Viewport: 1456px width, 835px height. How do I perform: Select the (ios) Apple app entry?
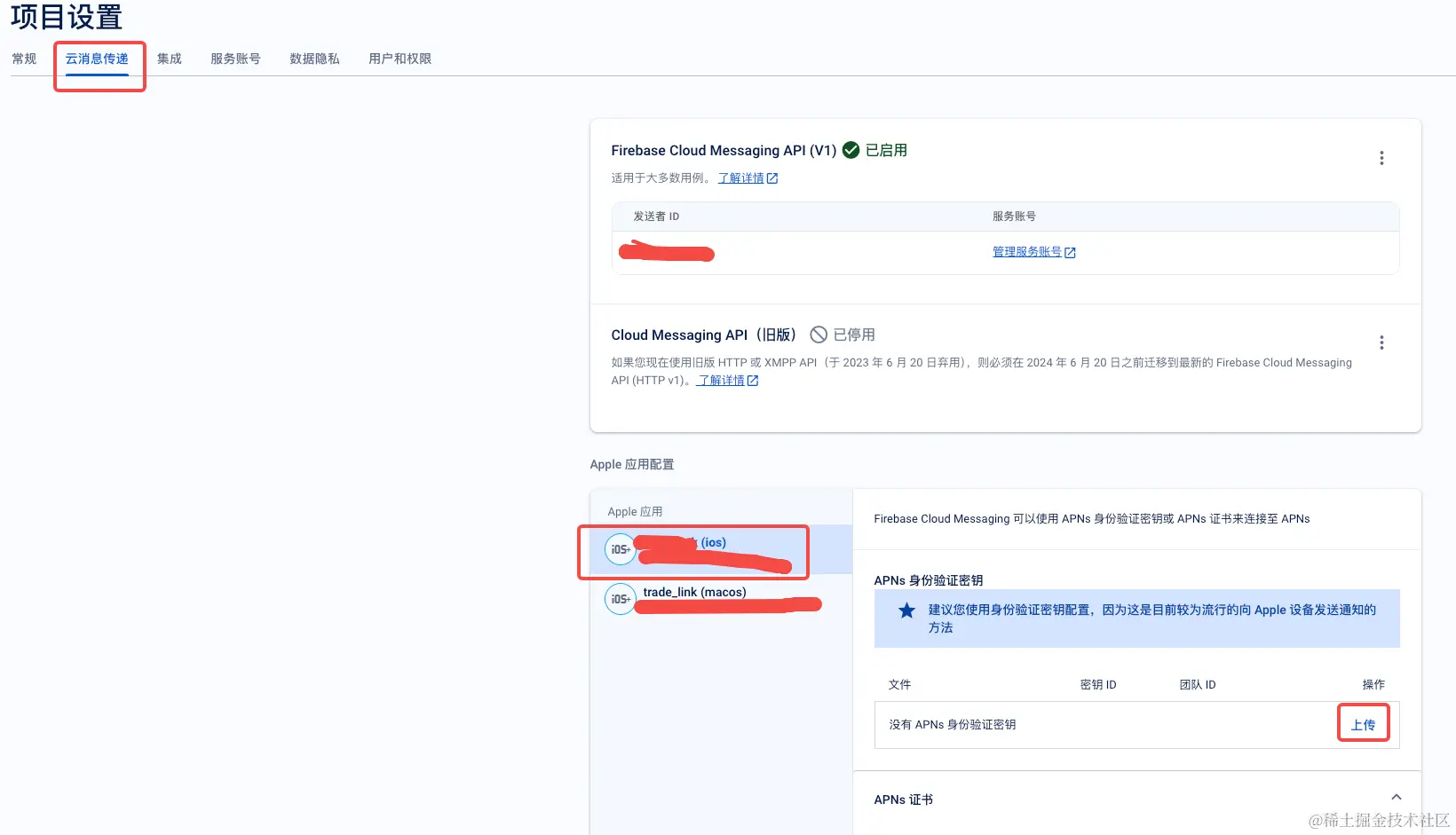(720, 549)
